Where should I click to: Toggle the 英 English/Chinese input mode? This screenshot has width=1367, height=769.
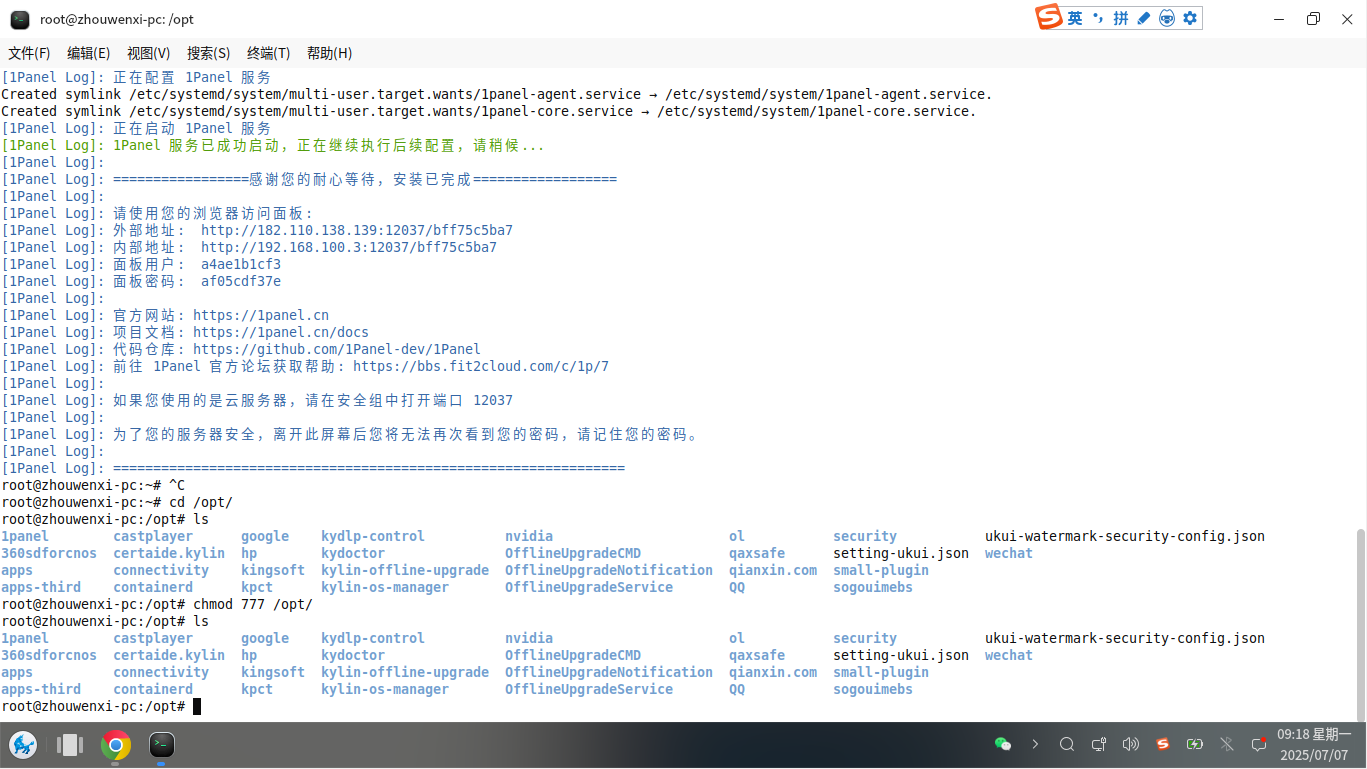tap(1075, 18)
